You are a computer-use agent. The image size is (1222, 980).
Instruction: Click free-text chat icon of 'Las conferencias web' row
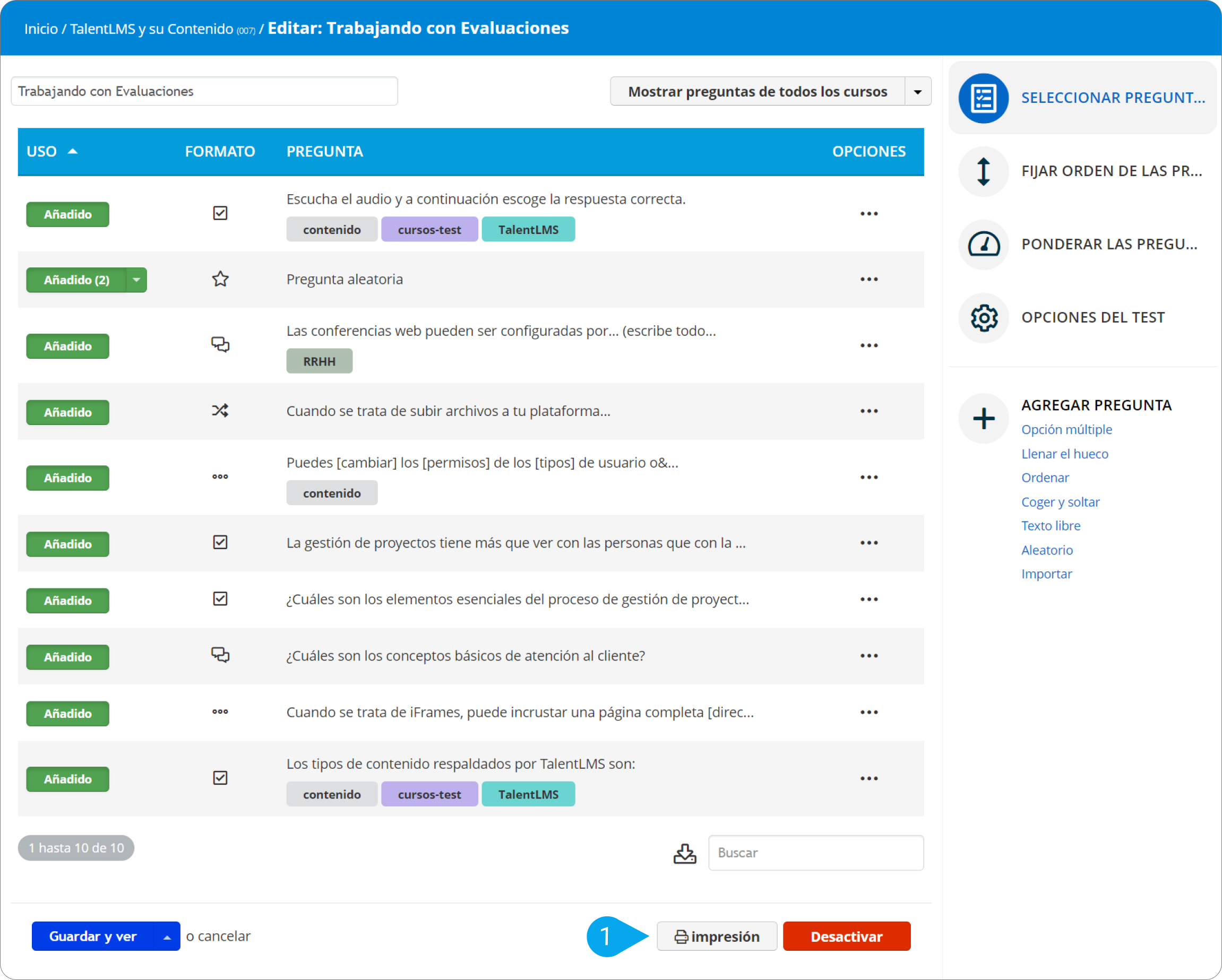(x=220, y=344)
